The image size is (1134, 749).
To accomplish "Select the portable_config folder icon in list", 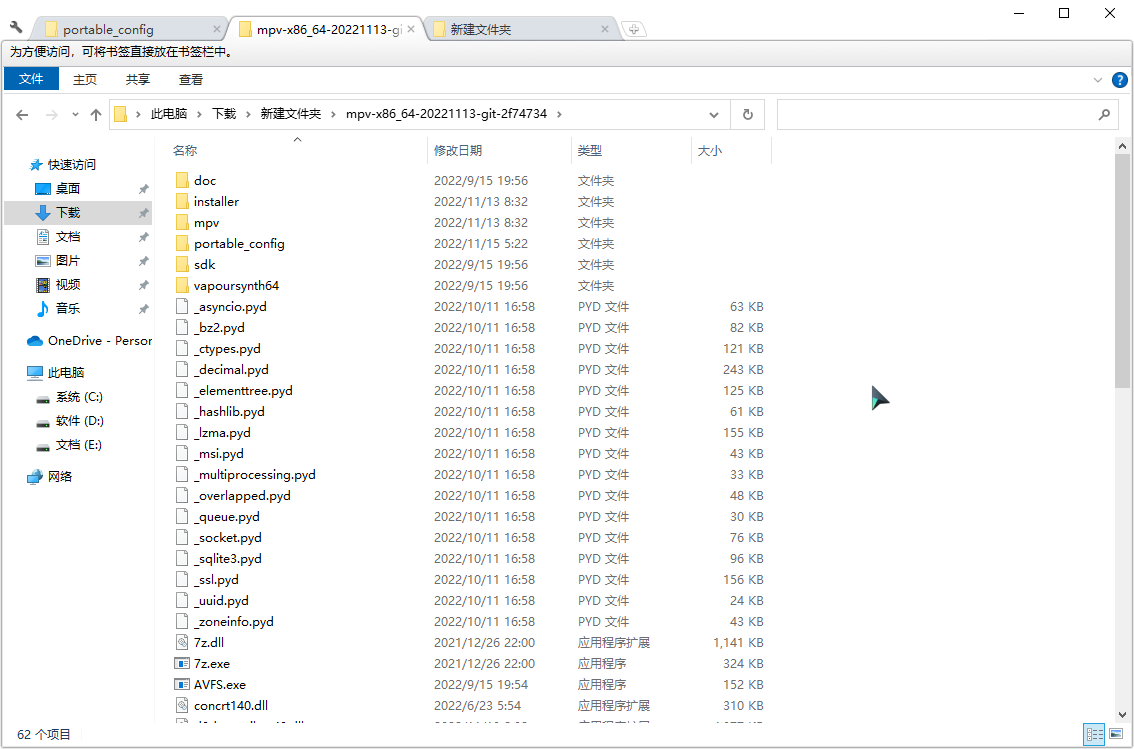I will 182,243.
